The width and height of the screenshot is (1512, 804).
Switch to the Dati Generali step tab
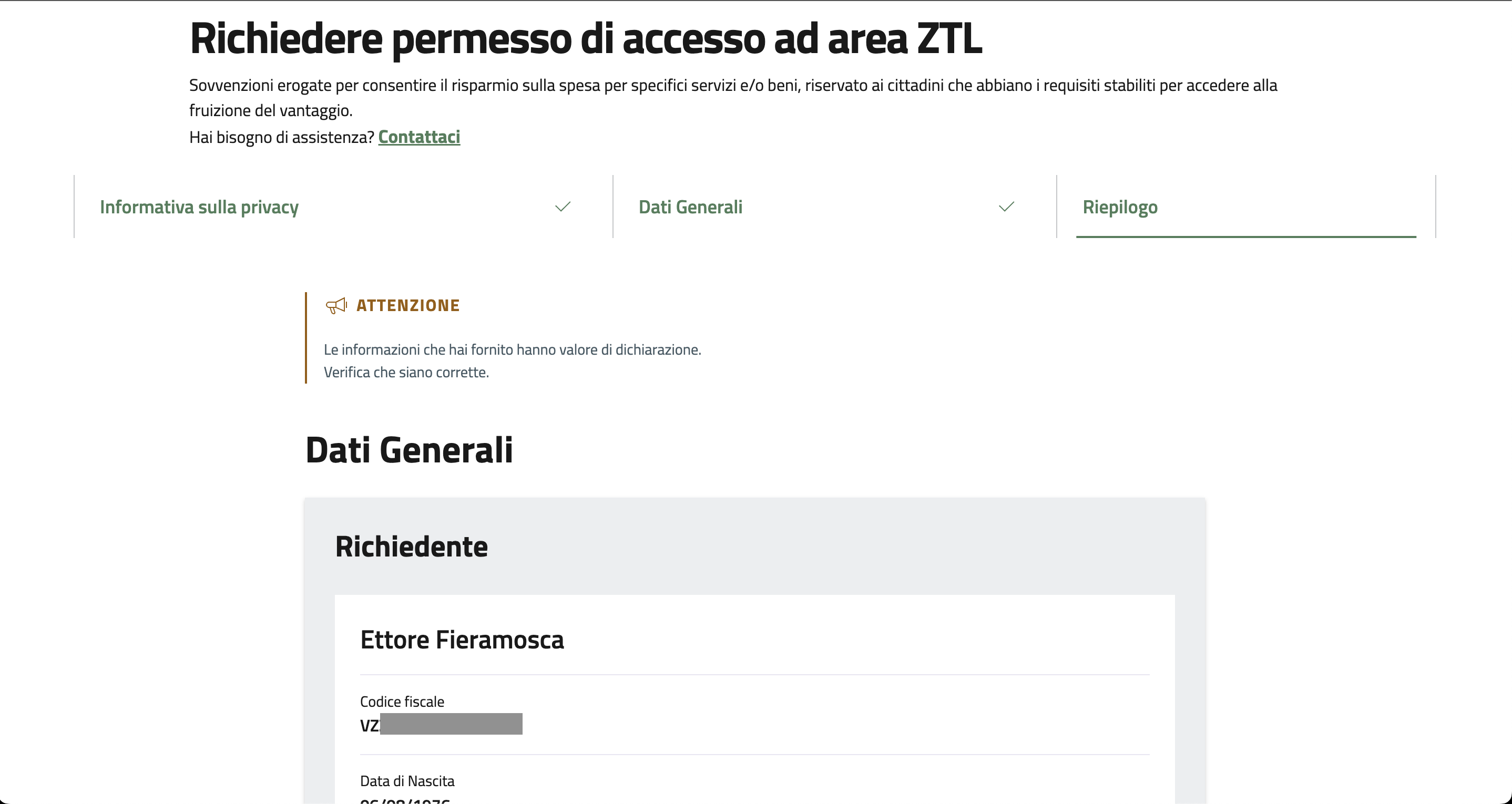pyautogui.click(x=690, y=207)
